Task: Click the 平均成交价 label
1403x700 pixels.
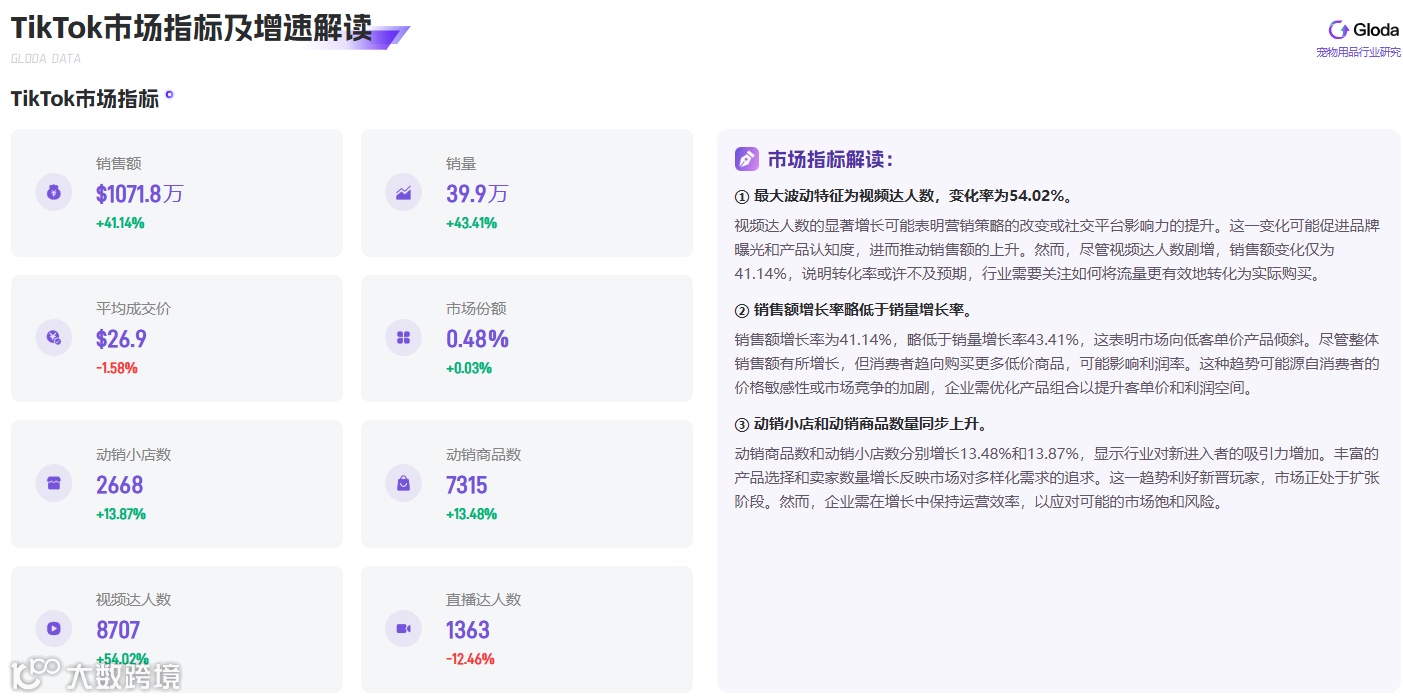Action: pos(134,309)
